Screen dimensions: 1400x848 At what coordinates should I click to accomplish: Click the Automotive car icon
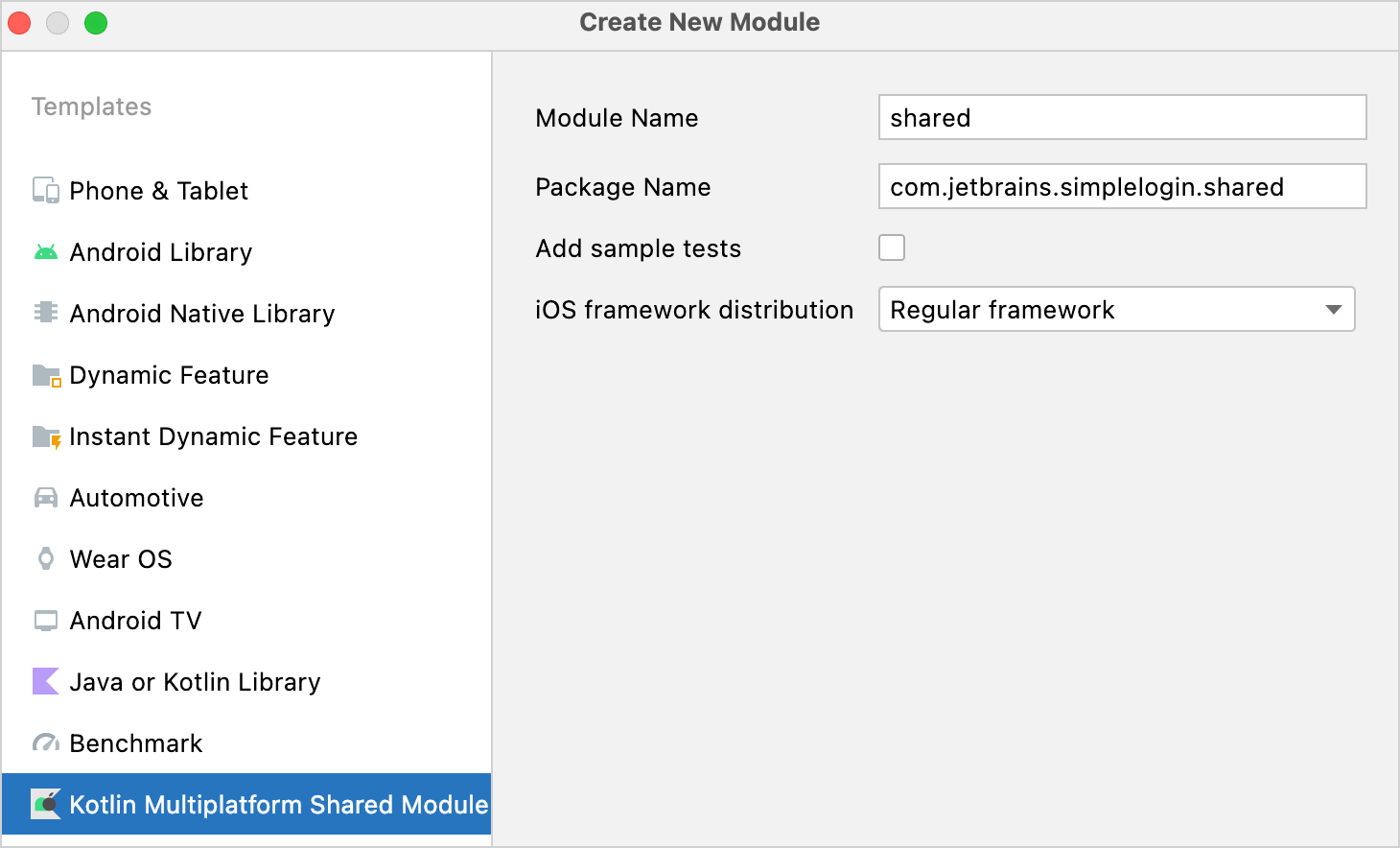[44, 497]
